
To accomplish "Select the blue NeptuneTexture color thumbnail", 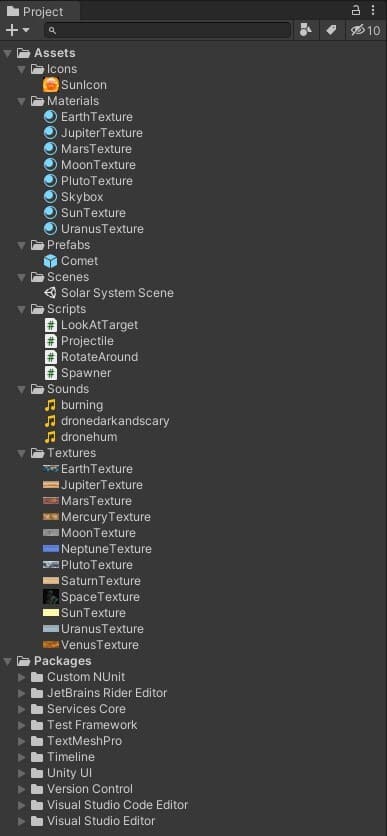I will coord(51,549).
